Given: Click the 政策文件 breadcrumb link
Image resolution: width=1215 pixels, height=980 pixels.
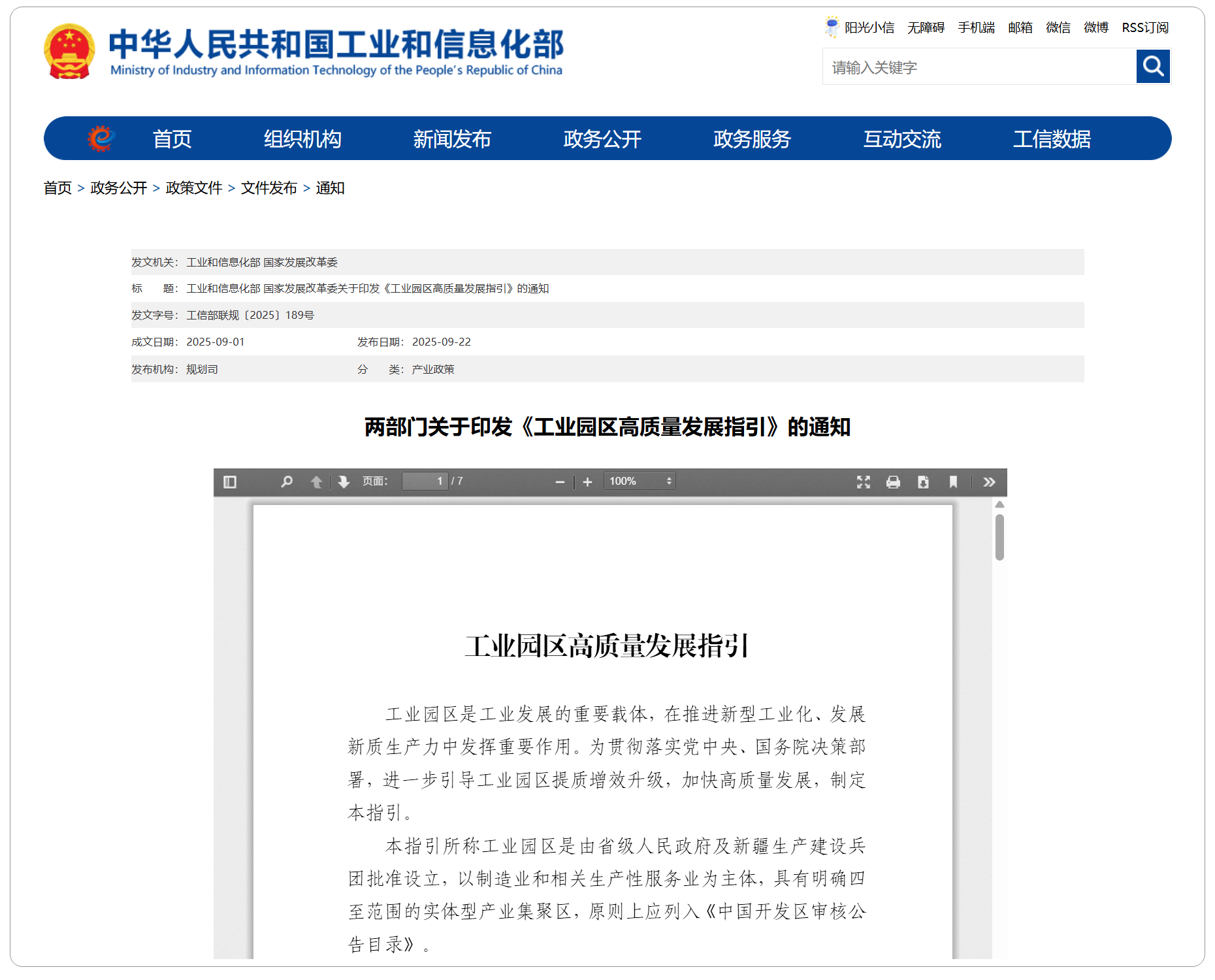Looking at the screenshot, I should 194,188.
